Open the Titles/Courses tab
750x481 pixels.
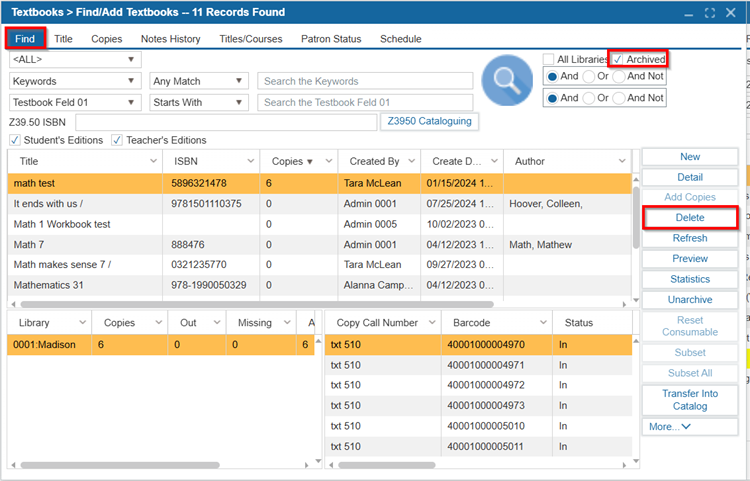[251, 39]
